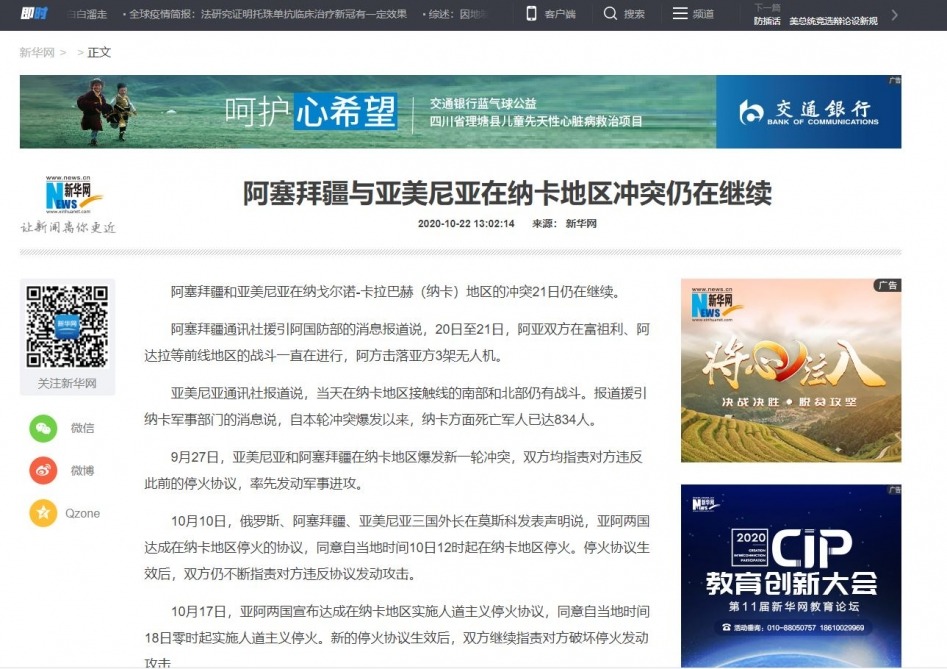Expand next article arrow chevron
The image size is (947, 669).
[894, 15]
